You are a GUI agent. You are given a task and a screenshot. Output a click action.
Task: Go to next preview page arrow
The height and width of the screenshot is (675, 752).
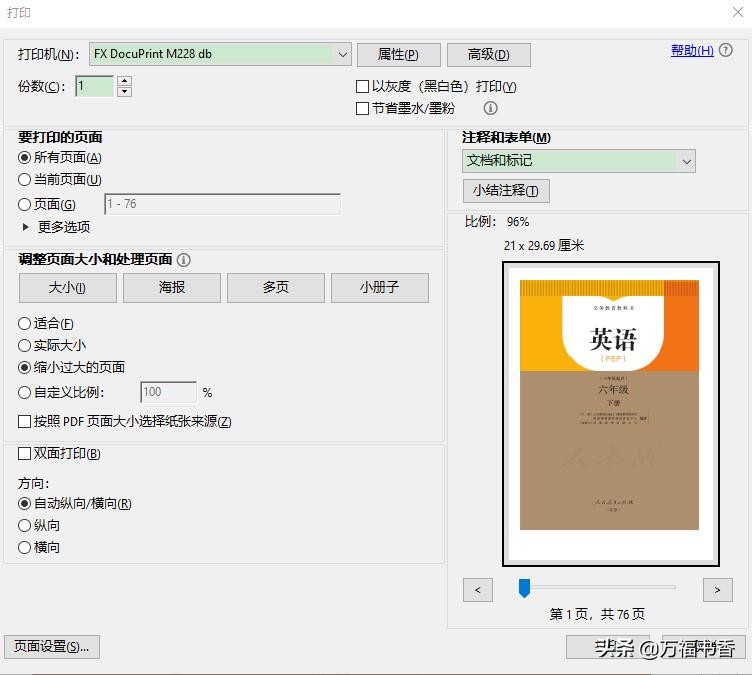[717, 590]
